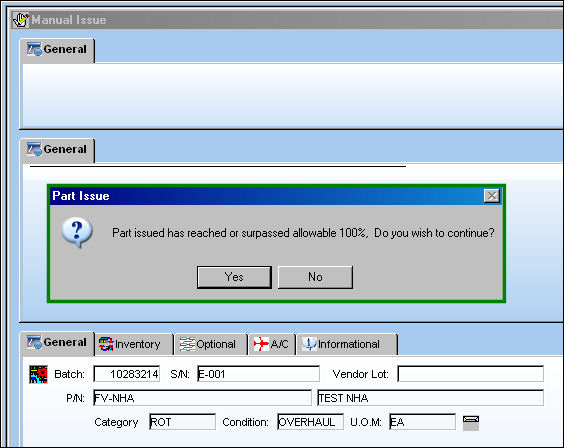The height and width of the screenshot is (448, 564).
Task: Click the 'Do you wish to continue?' message
Action: (x=434, y=233)
